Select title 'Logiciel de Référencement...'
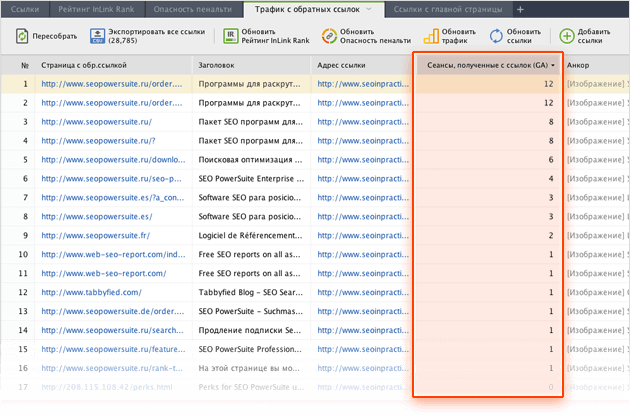630x416 pixels. (250, 236)
